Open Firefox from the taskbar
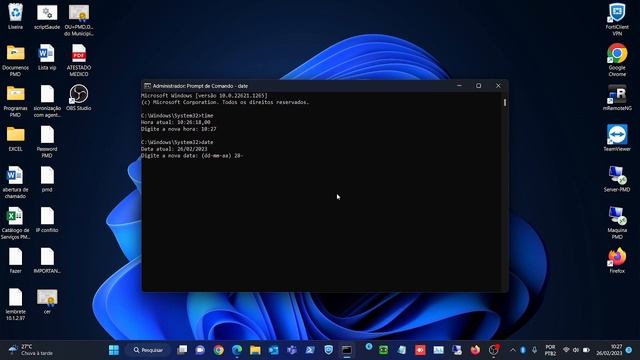Image resolution: width=640 pixels, height=360 pixels. coord(475,350)
